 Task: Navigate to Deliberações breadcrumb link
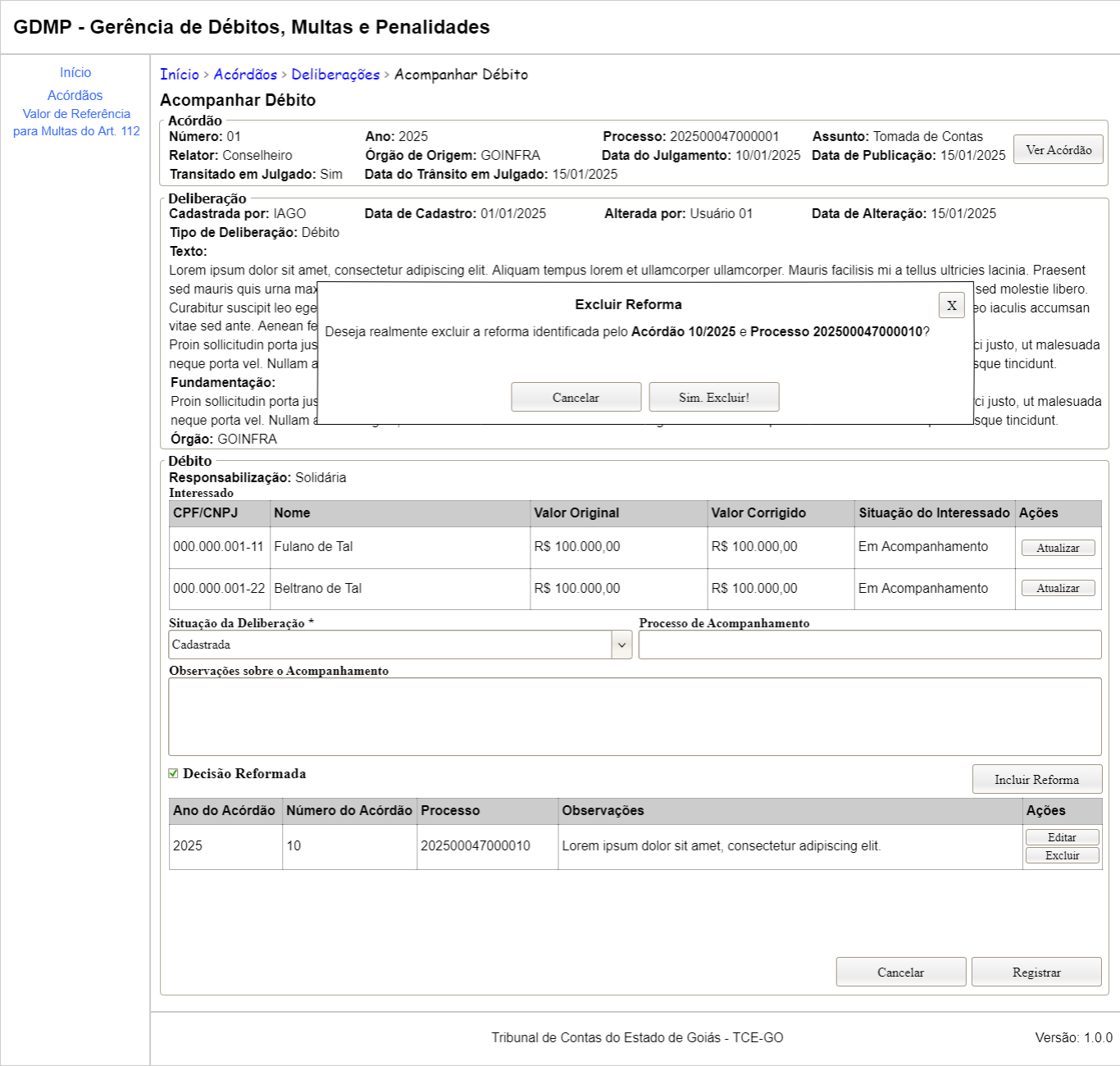point(335,75)
